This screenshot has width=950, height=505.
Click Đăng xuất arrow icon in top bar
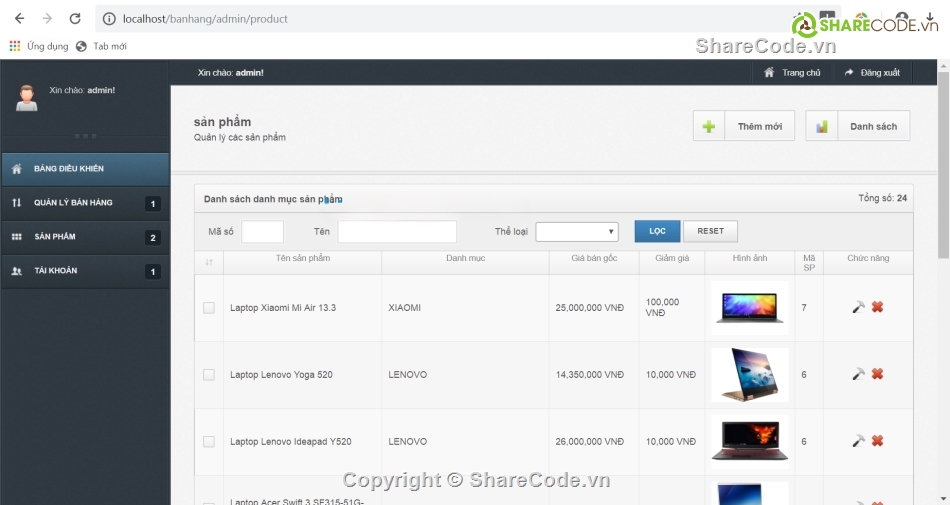tap(849, 73)
